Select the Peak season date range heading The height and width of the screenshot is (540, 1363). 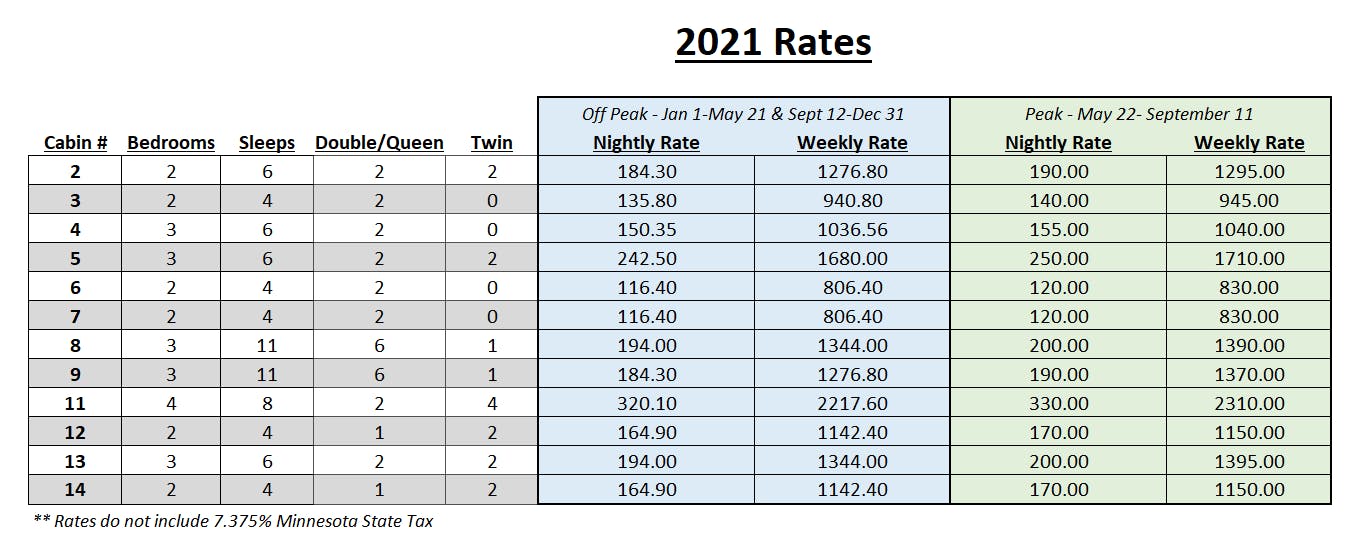[1139, 114]
